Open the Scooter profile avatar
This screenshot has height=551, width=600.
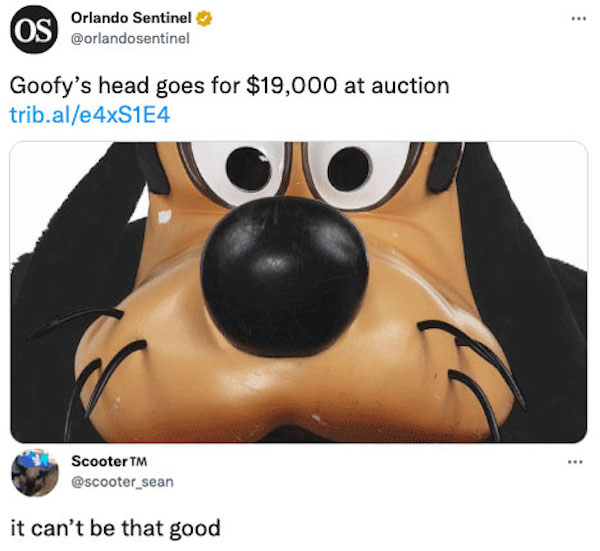pyautogui.click(x=35, y=473)
